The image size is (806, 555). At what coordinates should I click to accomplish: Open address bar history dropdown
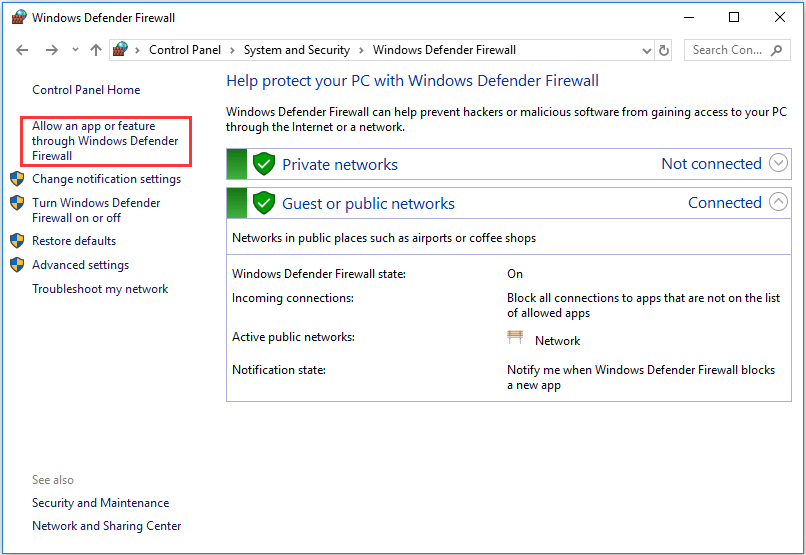point(647,50)
